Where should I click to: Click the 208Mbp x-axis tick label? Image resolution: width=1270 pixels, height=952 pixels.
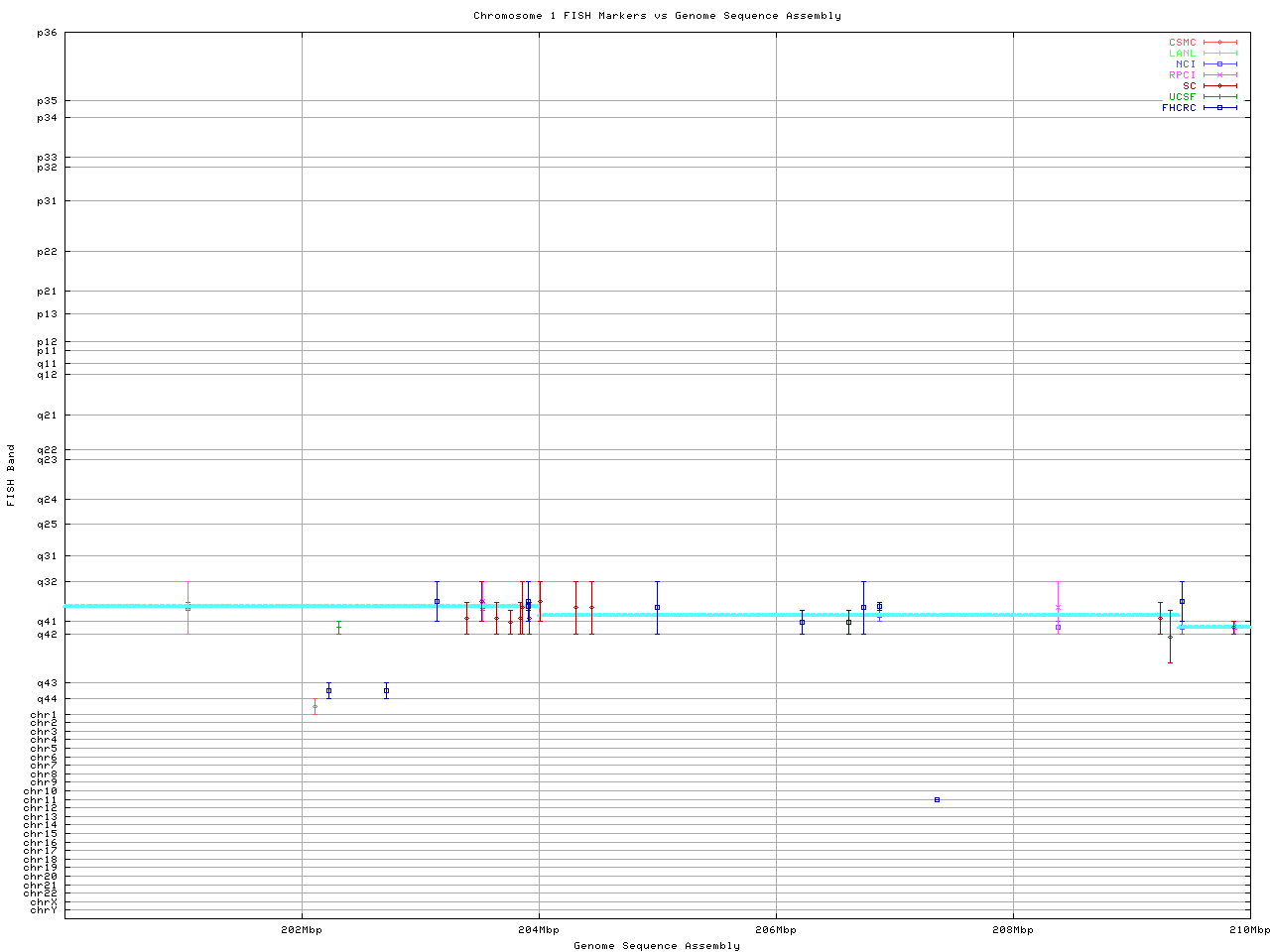1013,930
